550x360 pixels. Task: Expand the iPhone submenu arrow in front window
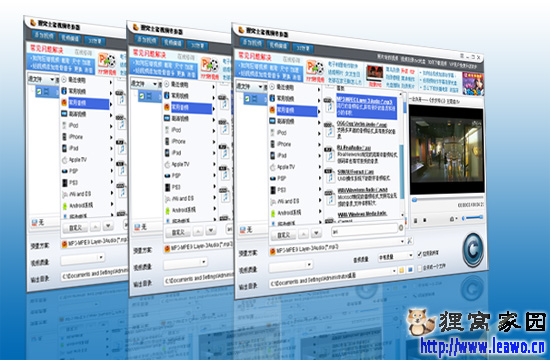point(320,144)
